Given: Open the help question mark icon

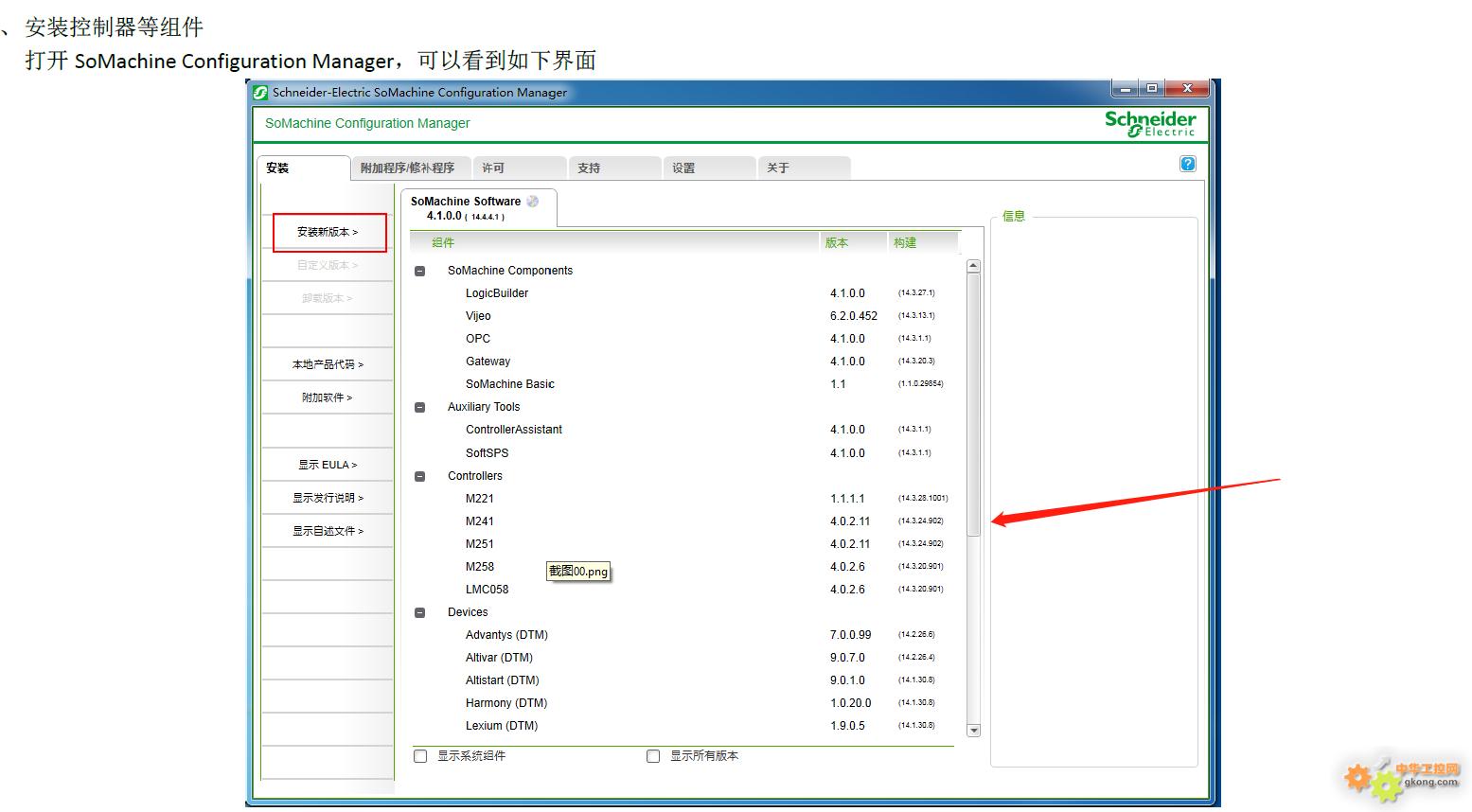Looking at the screenshot, I should click(1188, 164).
